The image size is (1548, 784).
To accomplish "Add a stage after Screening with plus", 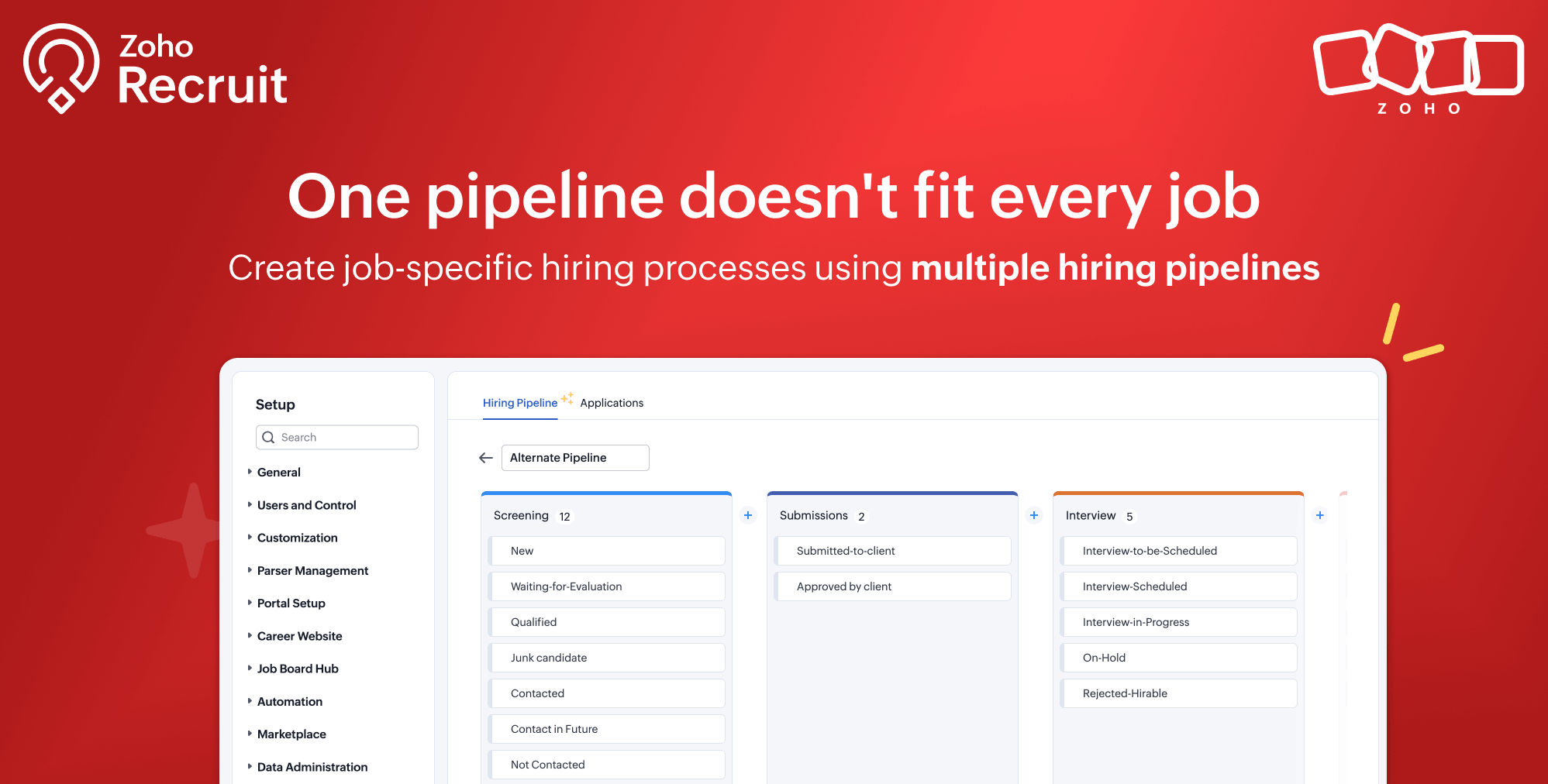I will (748, 515).
